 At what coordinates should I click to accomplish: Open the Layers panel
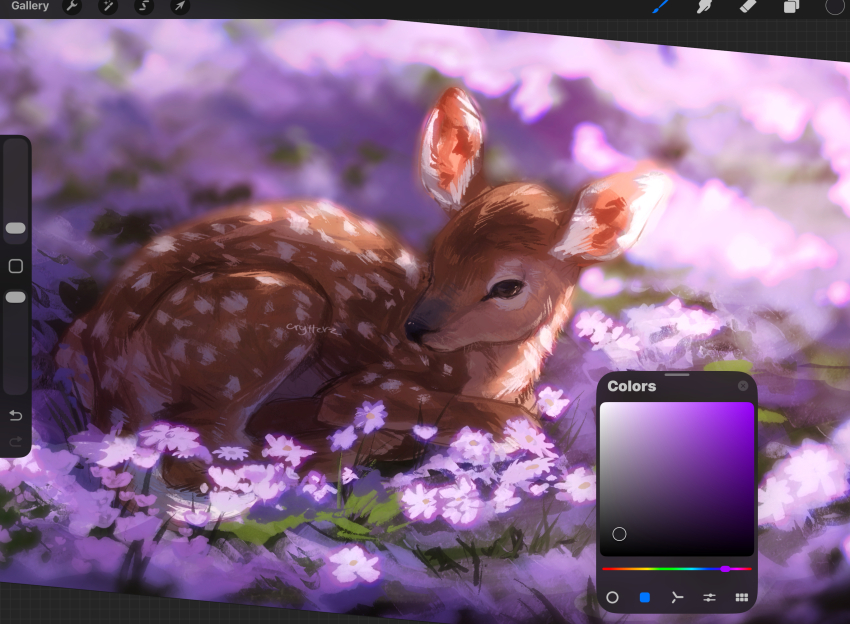(x=792, y=8)
